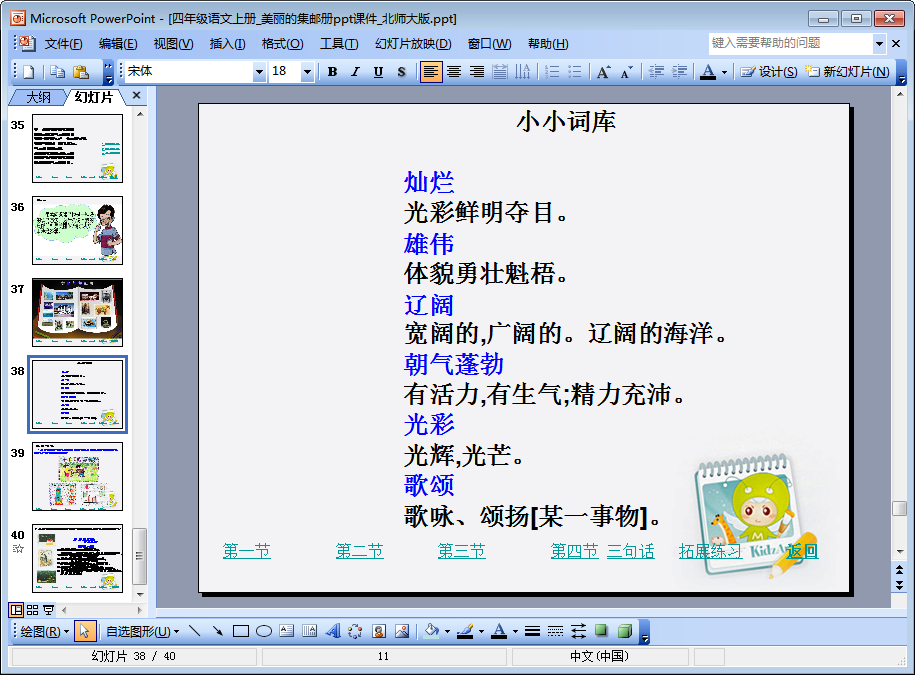Switch to the 大纲 outline tab

click(x=38, y=97)
